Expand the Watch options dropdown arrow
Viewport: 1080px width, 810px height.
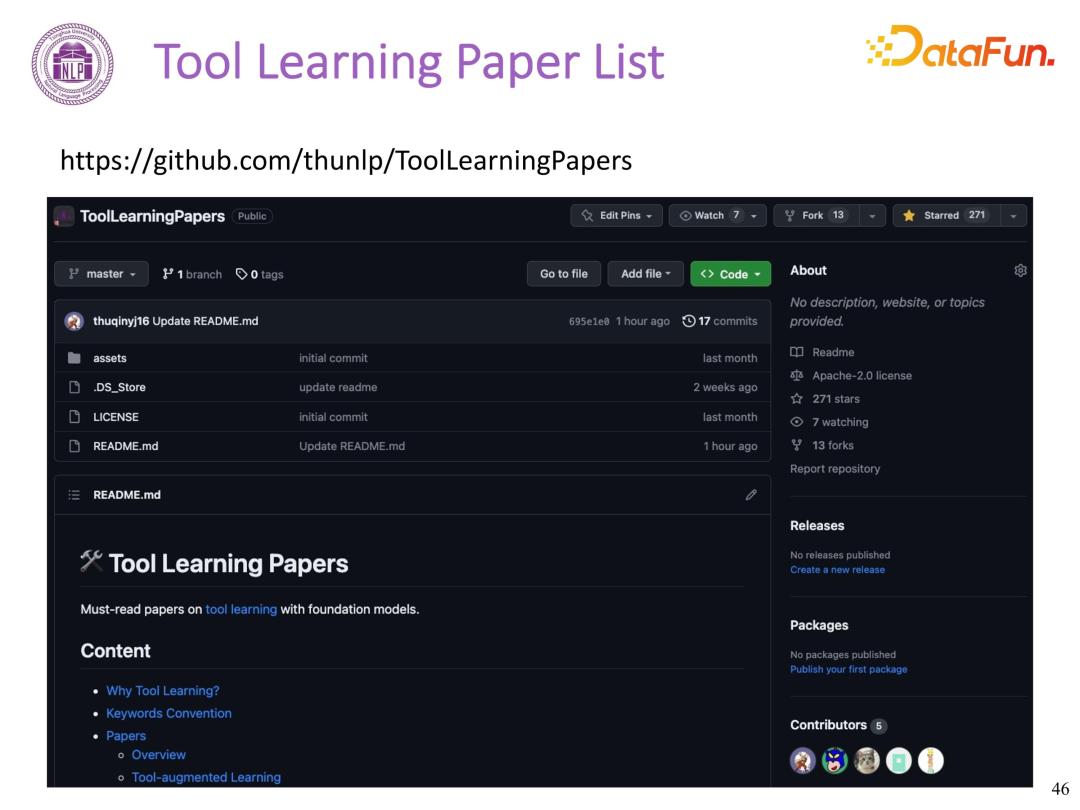pyautogui.click(x=754, y=216)
